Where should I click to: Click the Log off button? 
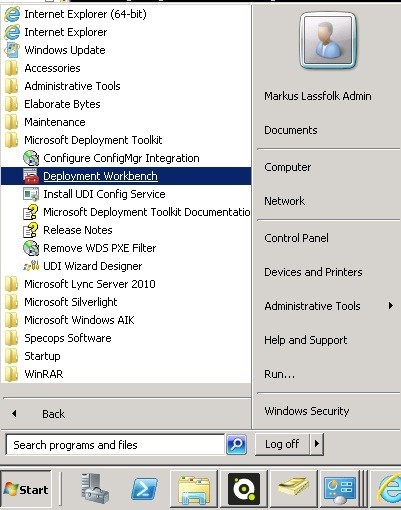tap(283, 444)
